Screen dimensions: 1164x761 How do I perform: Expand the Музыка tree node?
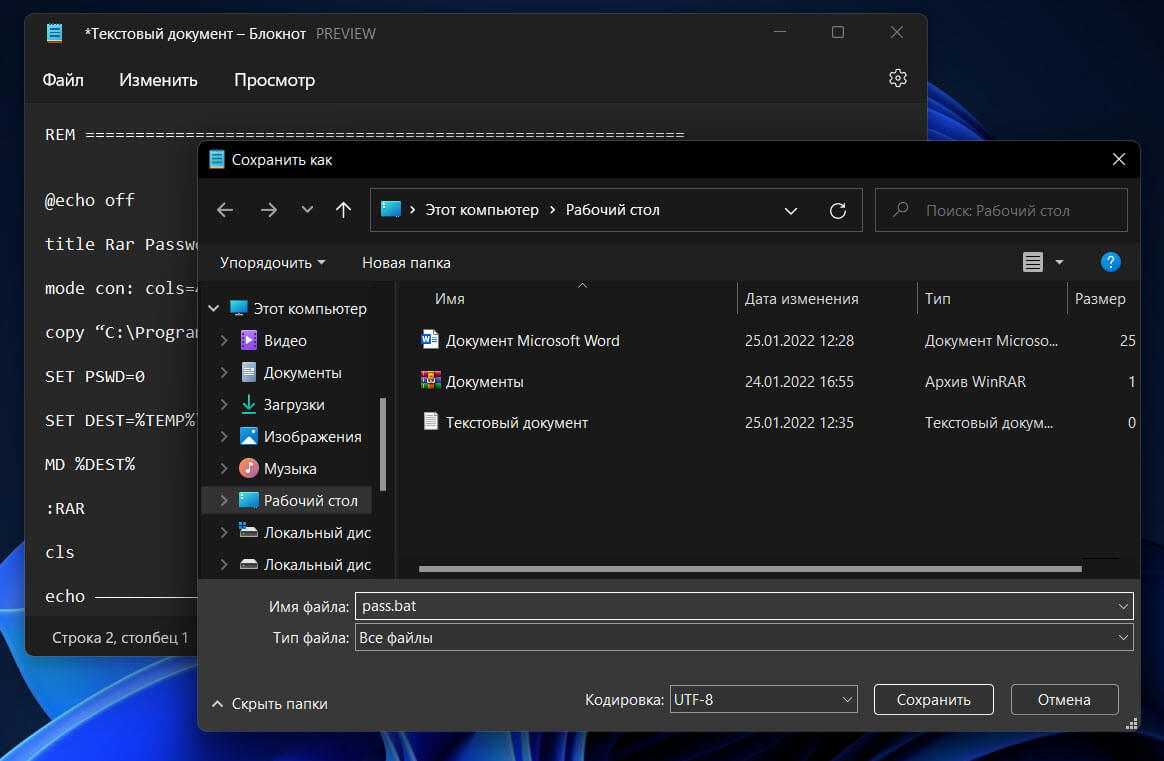coord(223,468)
